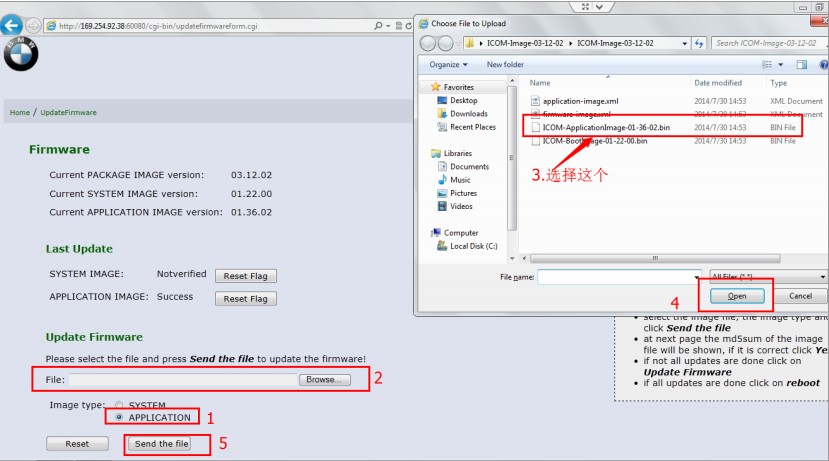Click the Favorites group in navigation pane

458,87
